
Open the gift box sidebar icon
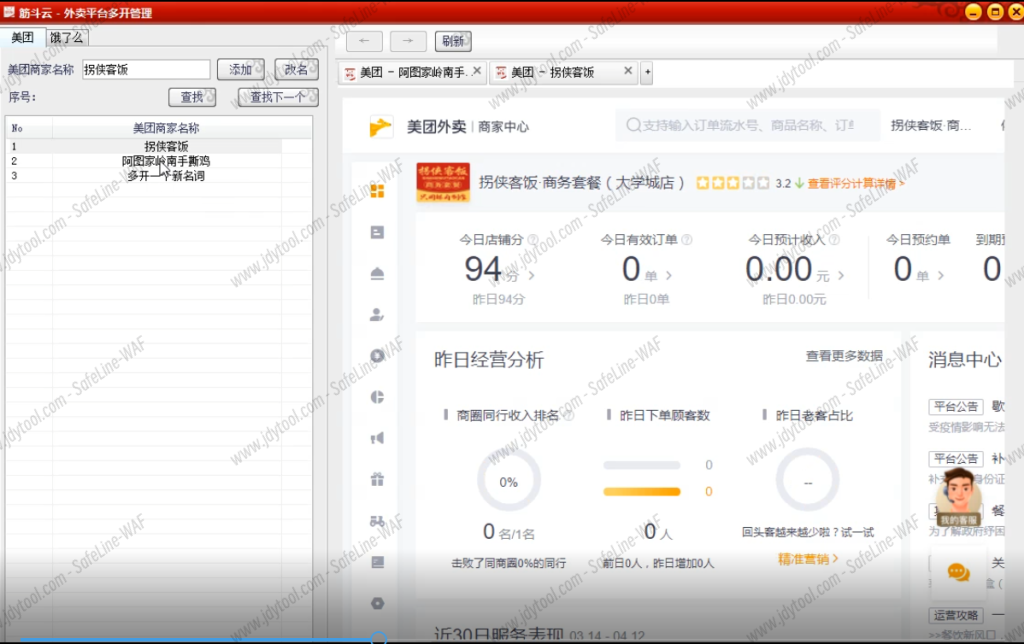pos(377,479)
